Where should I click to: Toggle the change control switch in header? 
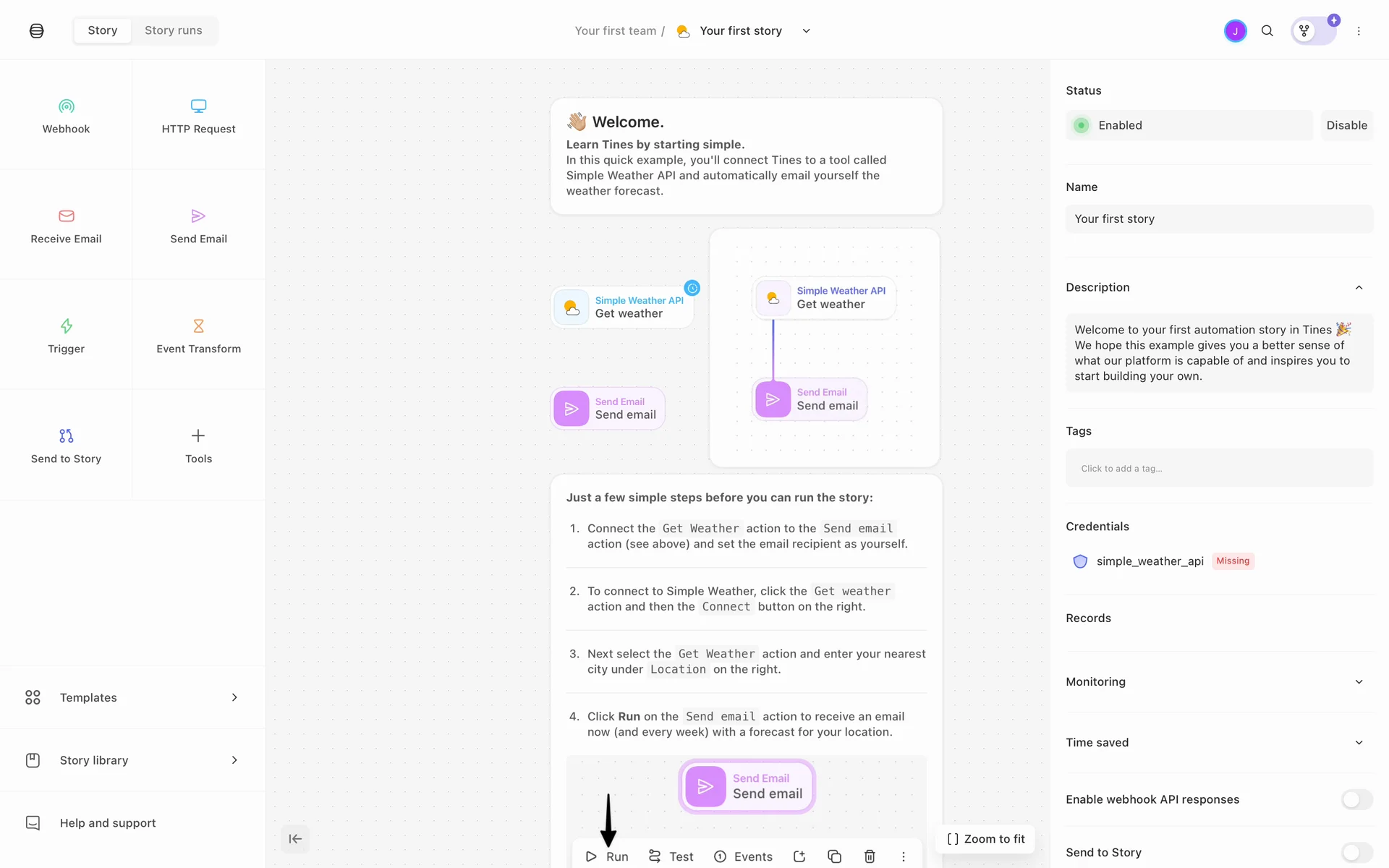click(x=1314, y=31)
